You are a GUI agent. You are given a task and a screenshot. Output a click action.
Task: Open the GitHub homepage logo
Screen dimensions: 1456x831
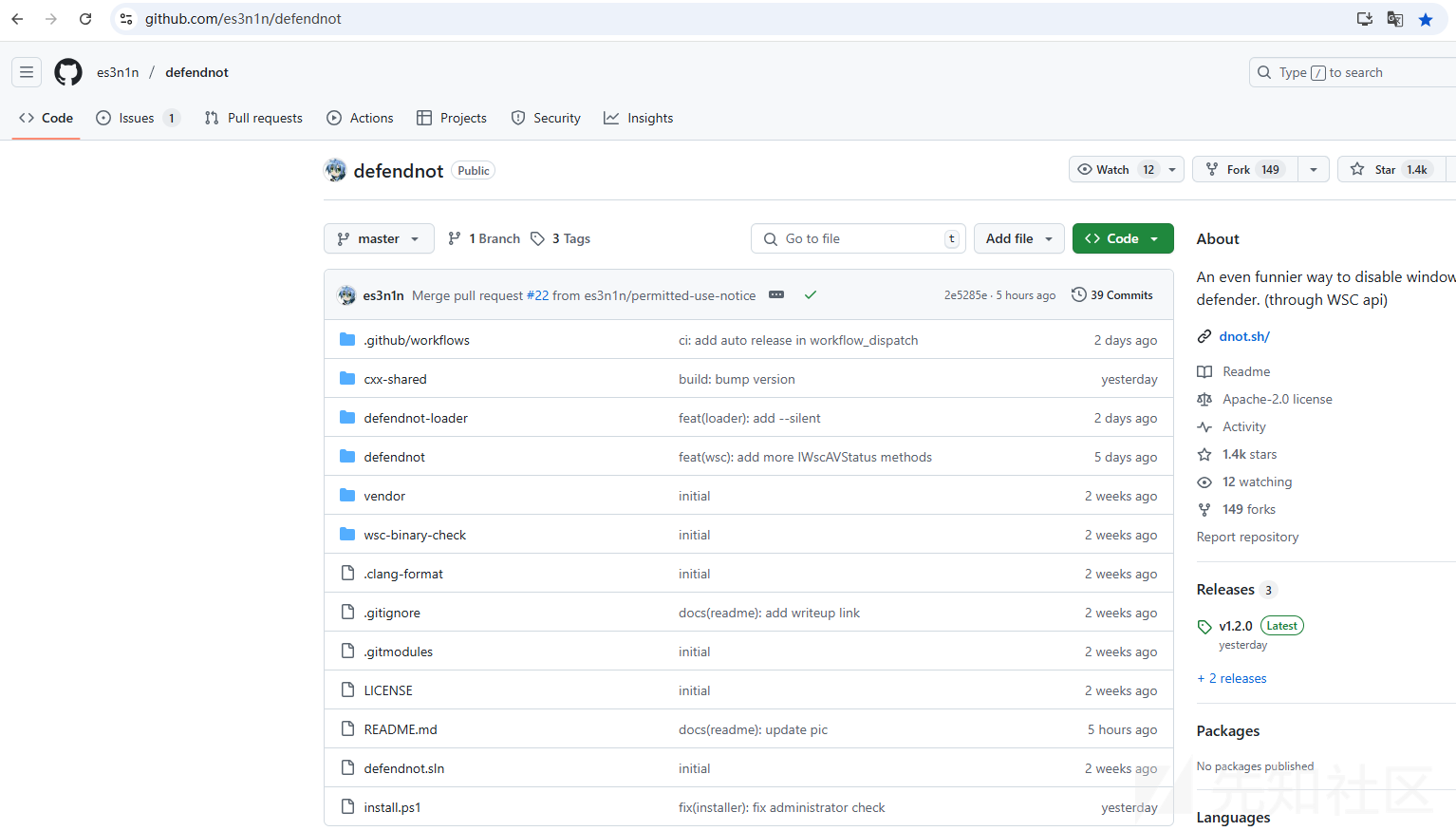68,72
